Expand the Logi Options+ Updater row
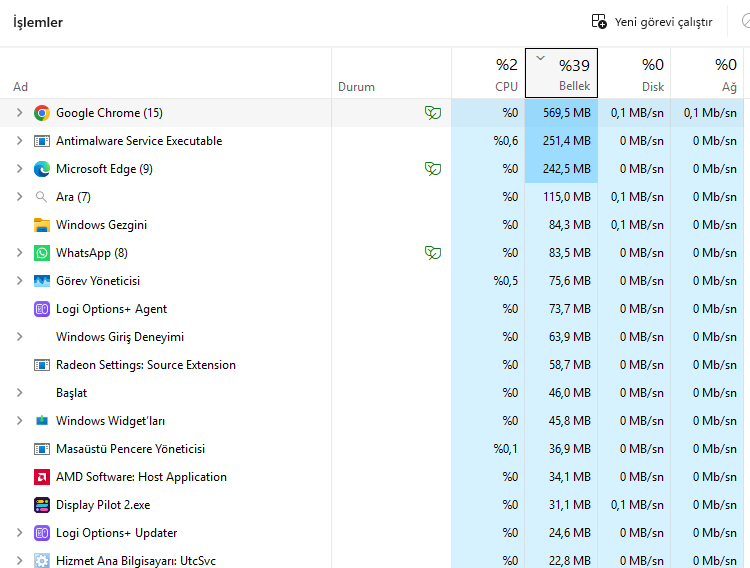The height and width of the screenshot is (568, 750). point(19,533)
